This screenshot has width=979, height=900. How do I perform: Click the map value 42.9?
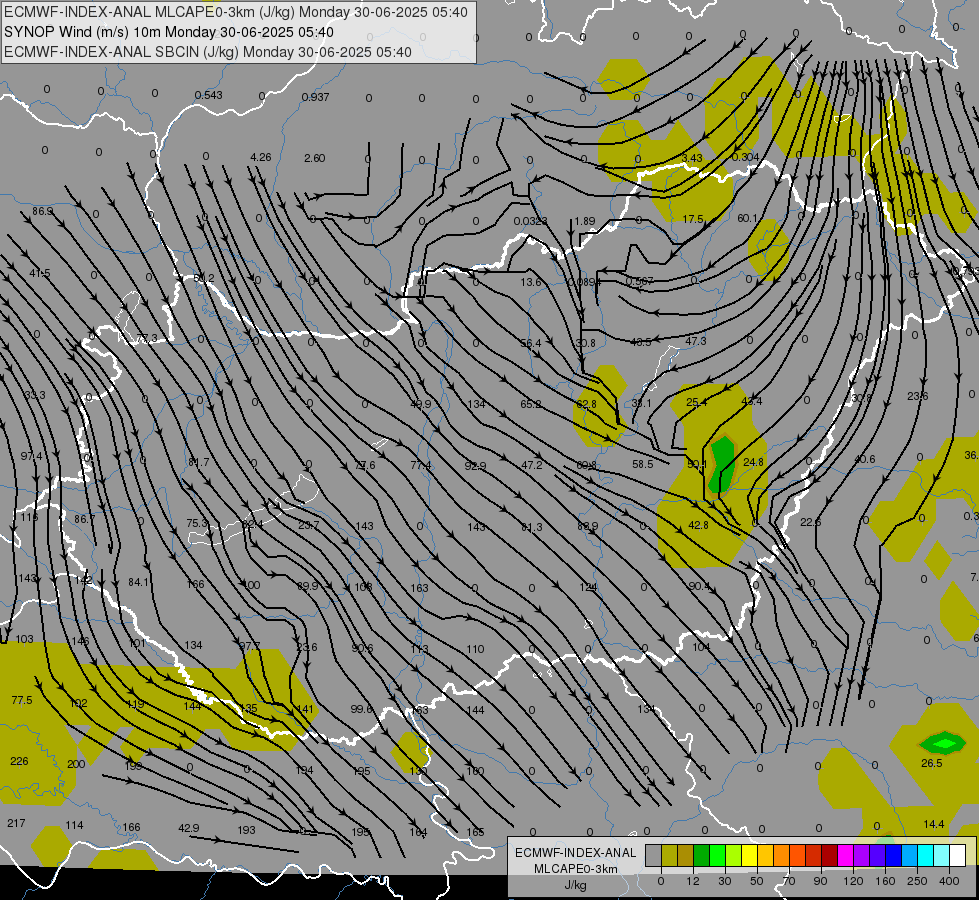click(x=189, y=828)
